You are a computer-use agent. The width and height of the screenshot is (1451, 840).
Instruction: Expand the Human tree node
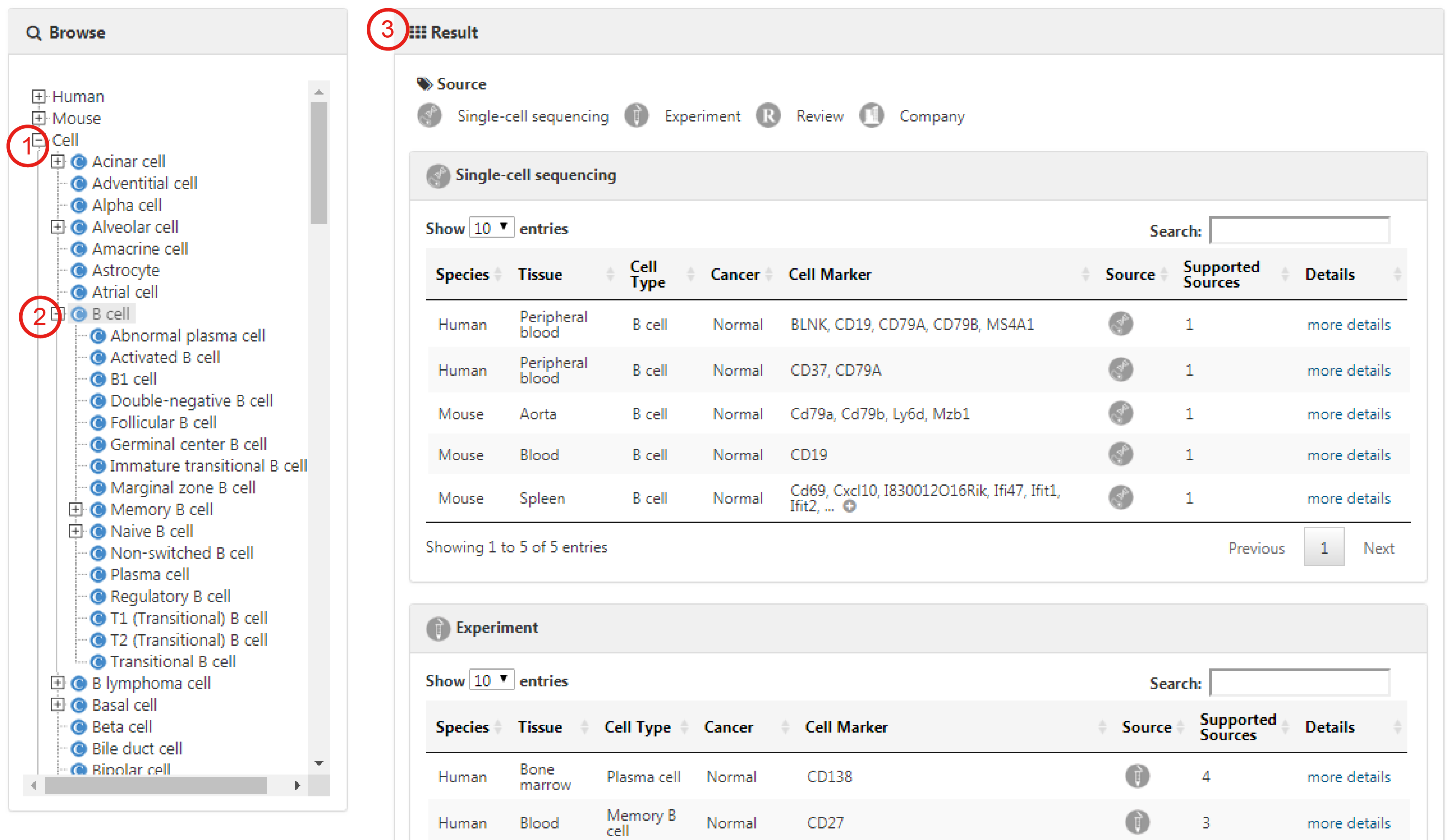coord(39,96)
